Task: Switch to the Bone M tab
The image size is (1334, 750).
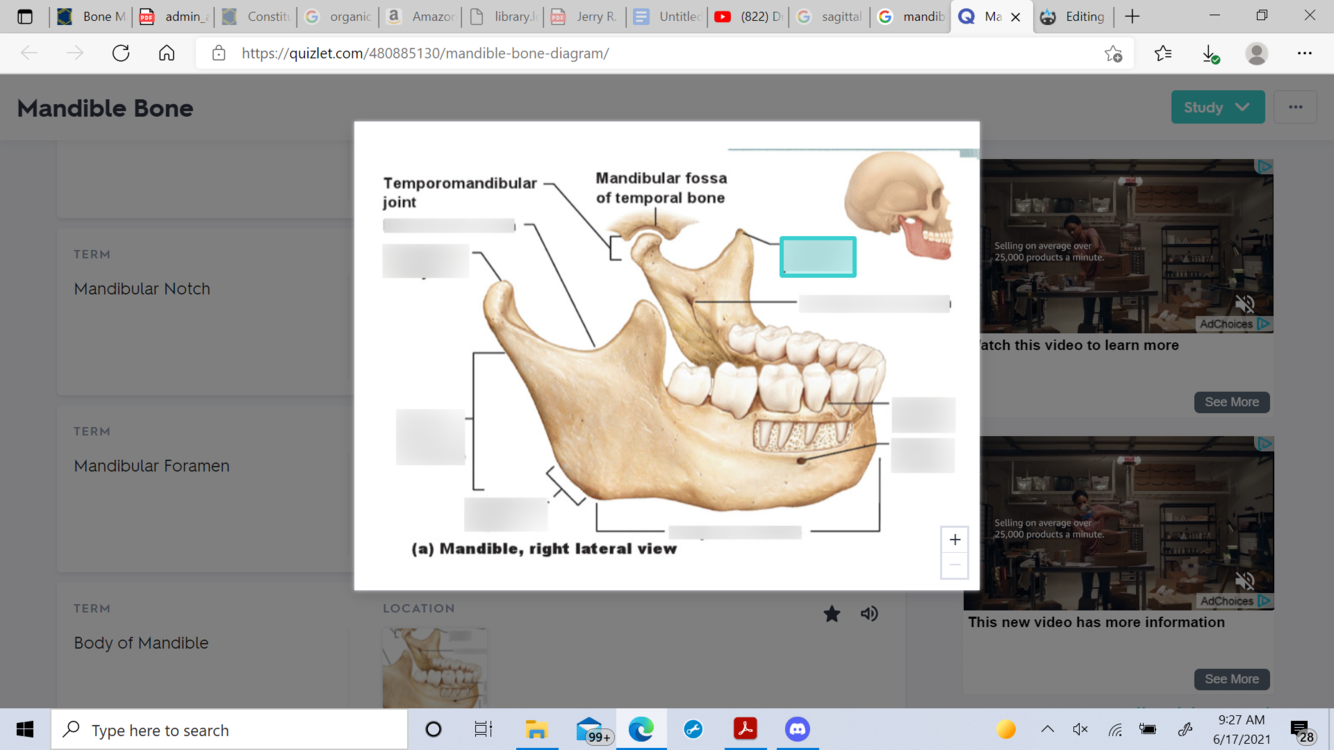Action: (x=91, y=16)
